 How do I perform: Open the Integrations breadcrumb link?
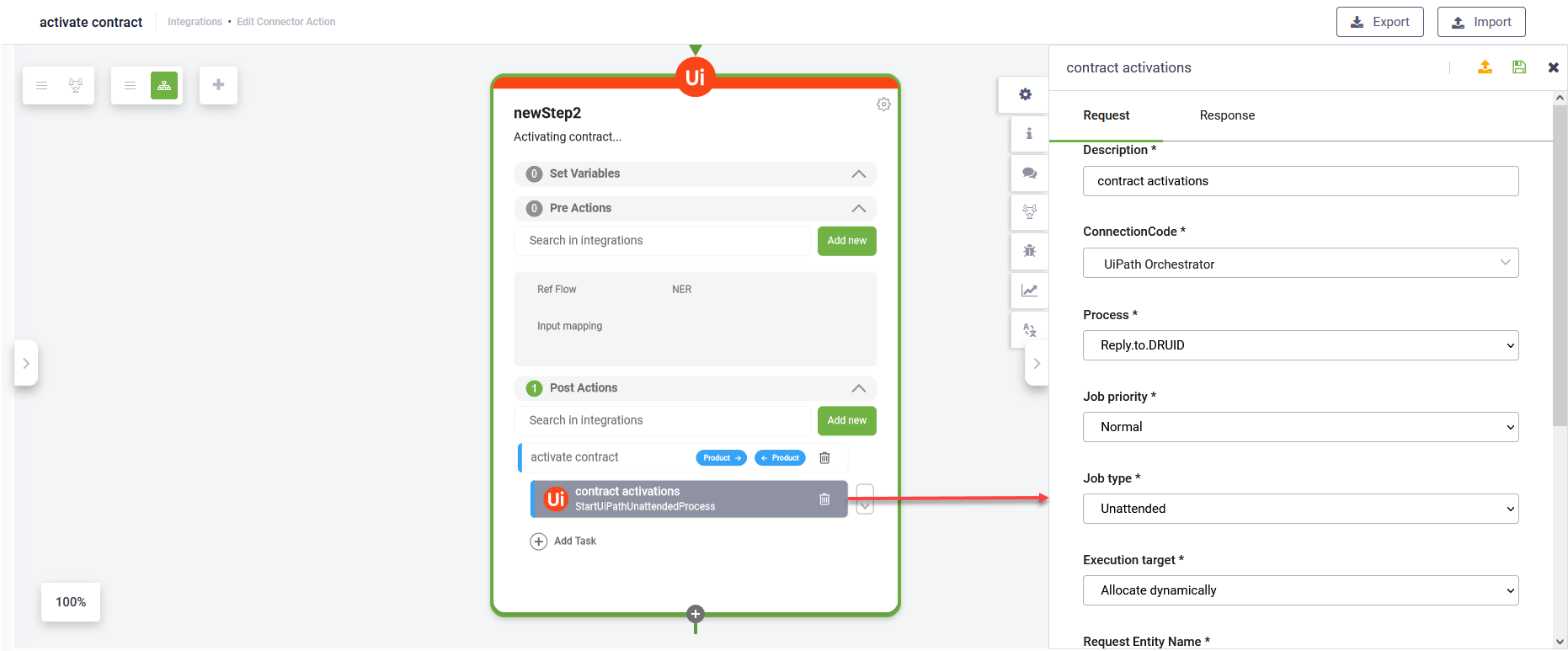tap(195, 22)
